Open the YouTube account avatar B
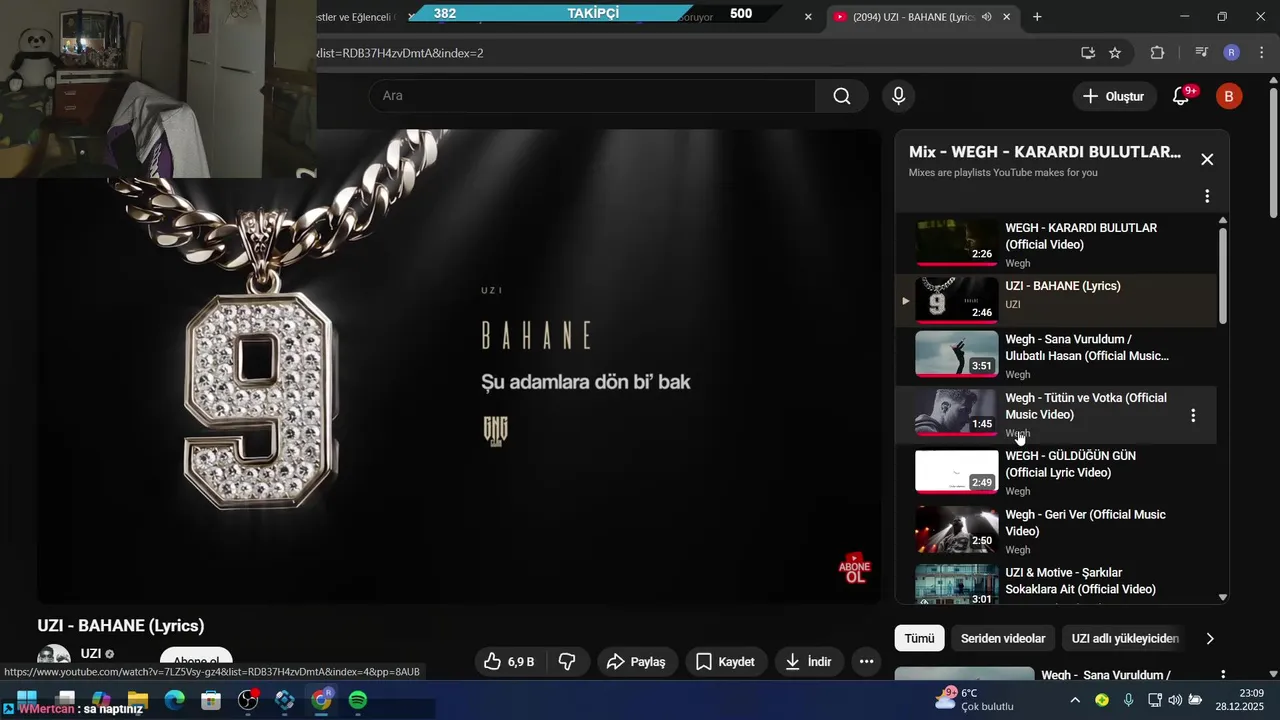This screenshot has width=1280, height=720. pyautogui.click(x=1228, y=96)
